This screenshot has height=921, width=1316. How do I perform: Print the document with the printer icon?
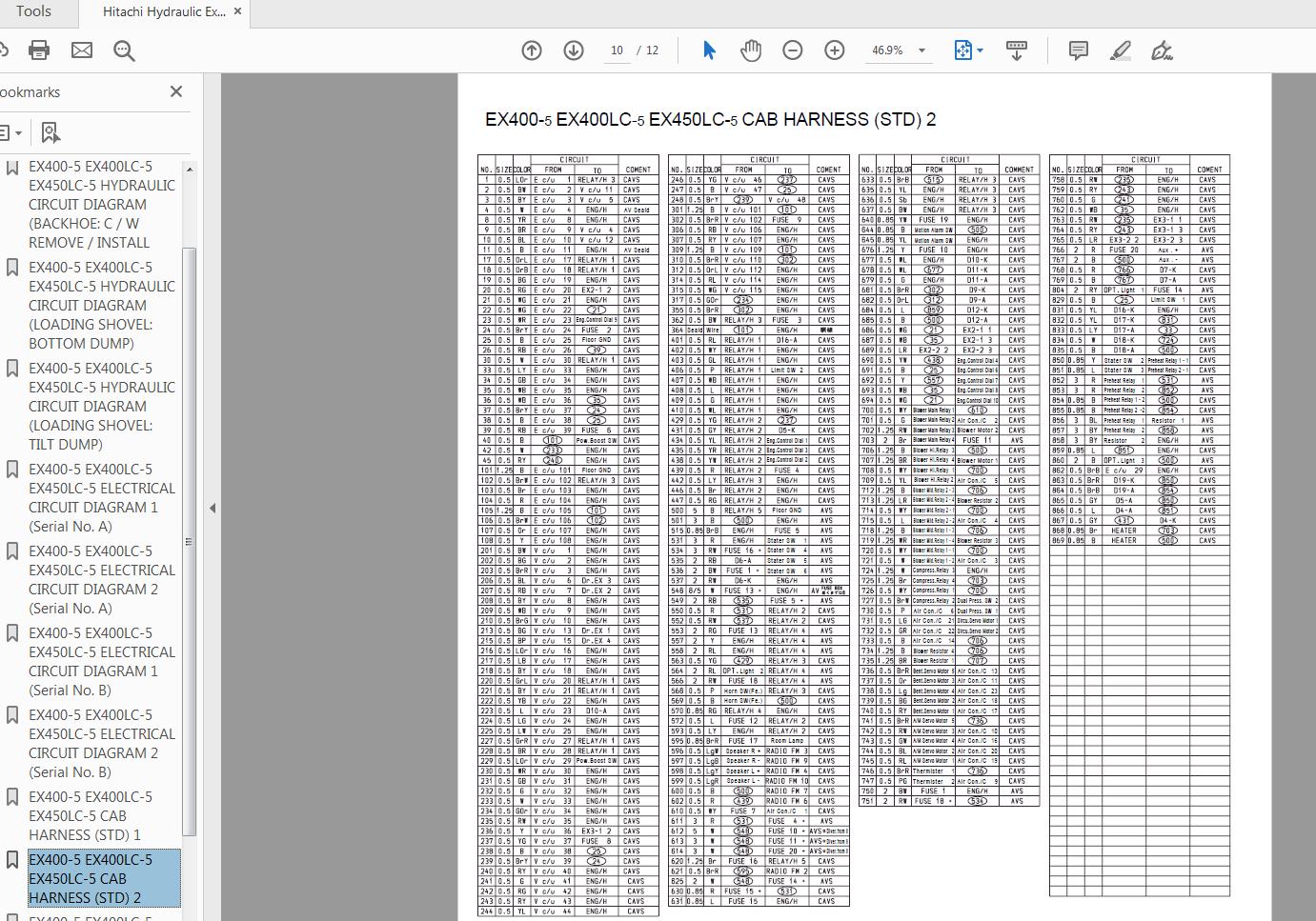(x=39, y=50)
